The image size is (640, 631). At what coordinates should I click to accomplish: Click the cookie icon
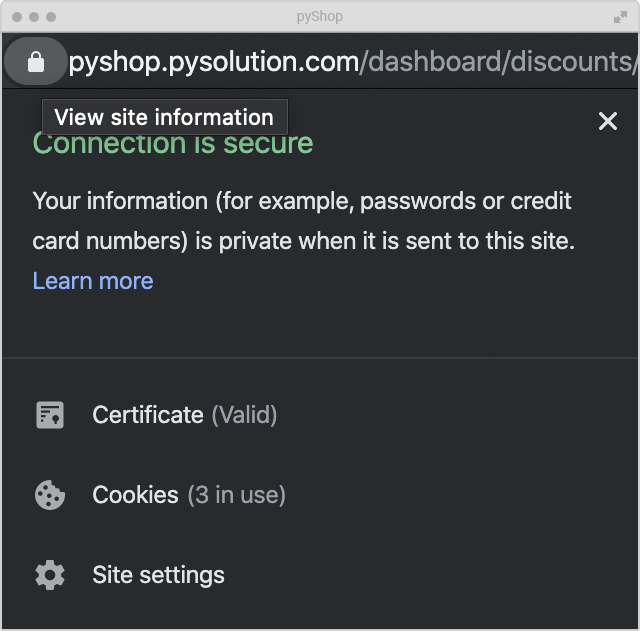point(50,495)
